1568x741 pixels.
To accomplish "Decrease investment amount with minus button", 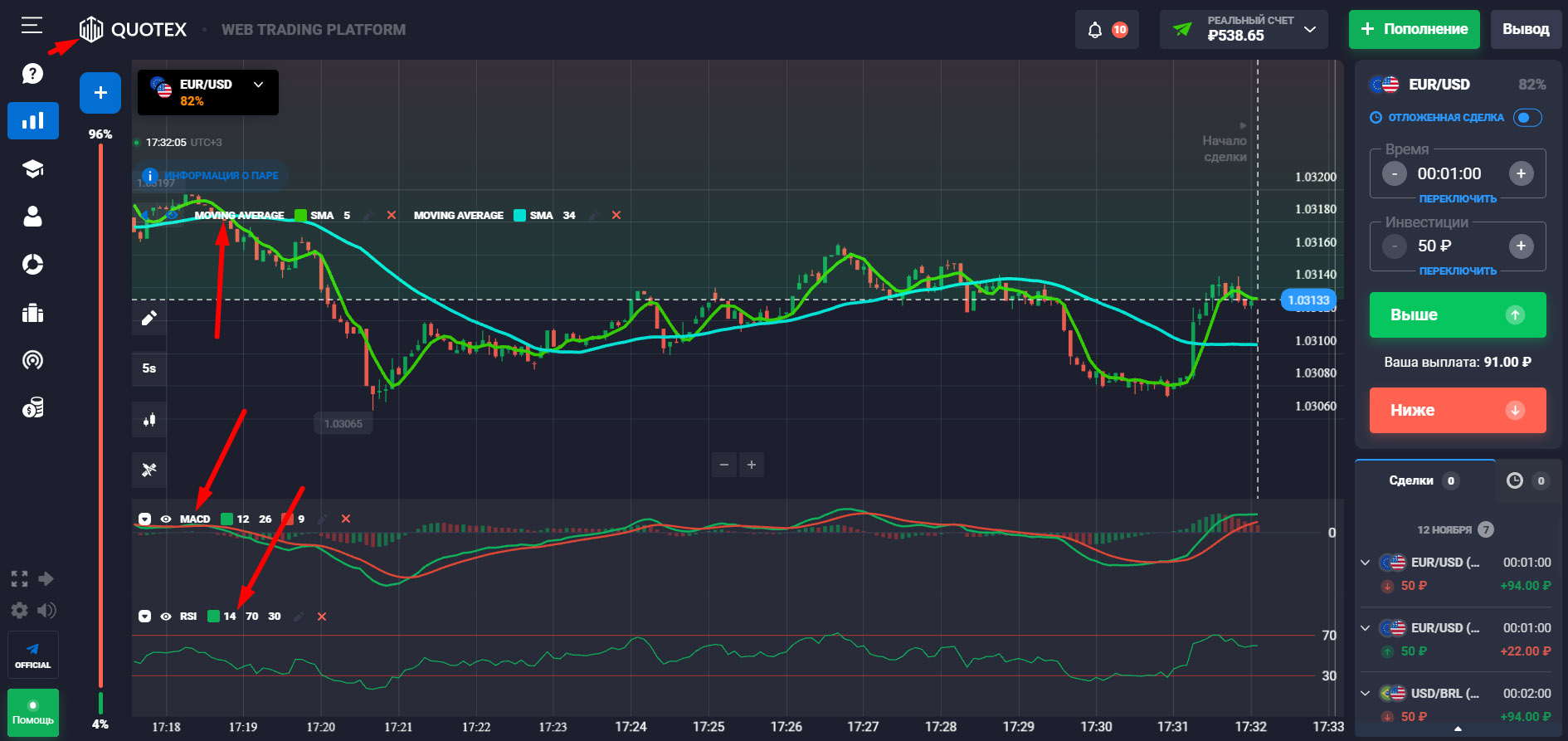I will 1395,246.
